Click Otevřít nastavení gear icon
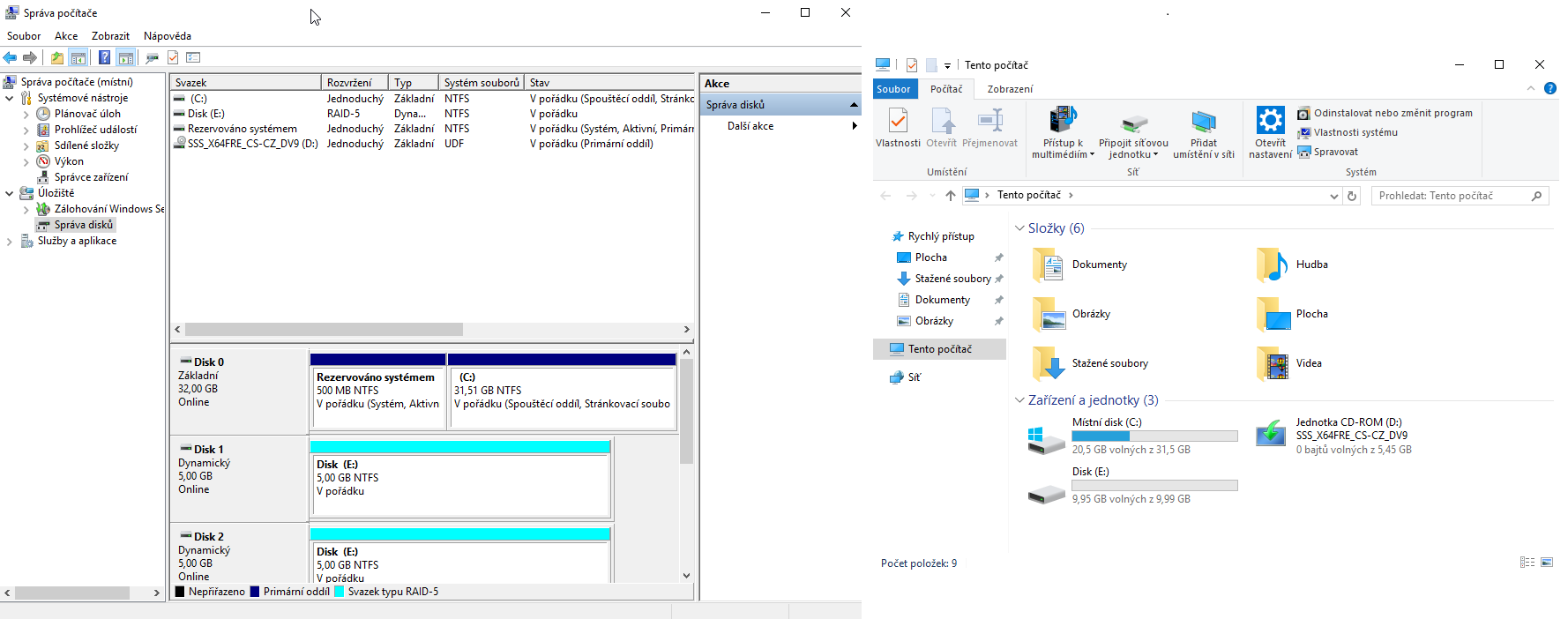 1270,122
